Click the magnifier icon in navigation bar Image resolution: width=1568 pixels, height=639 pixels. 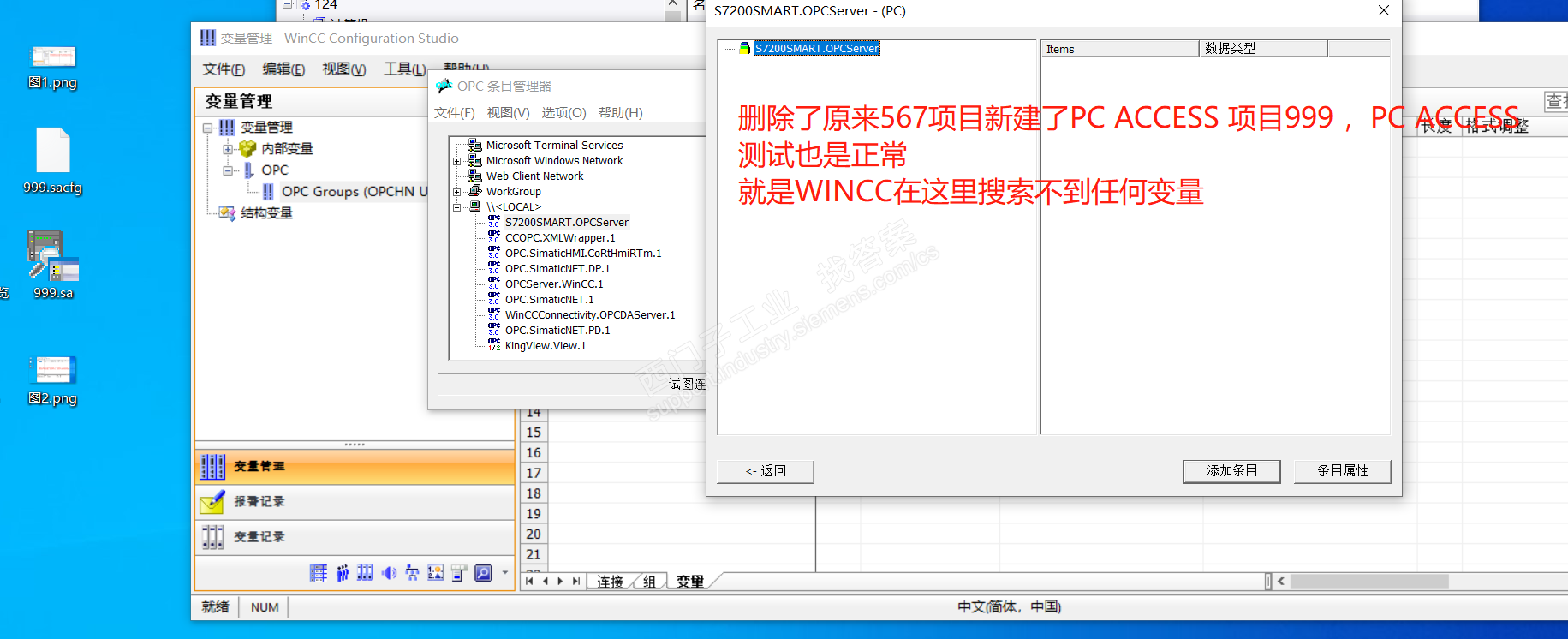[483, 573]
